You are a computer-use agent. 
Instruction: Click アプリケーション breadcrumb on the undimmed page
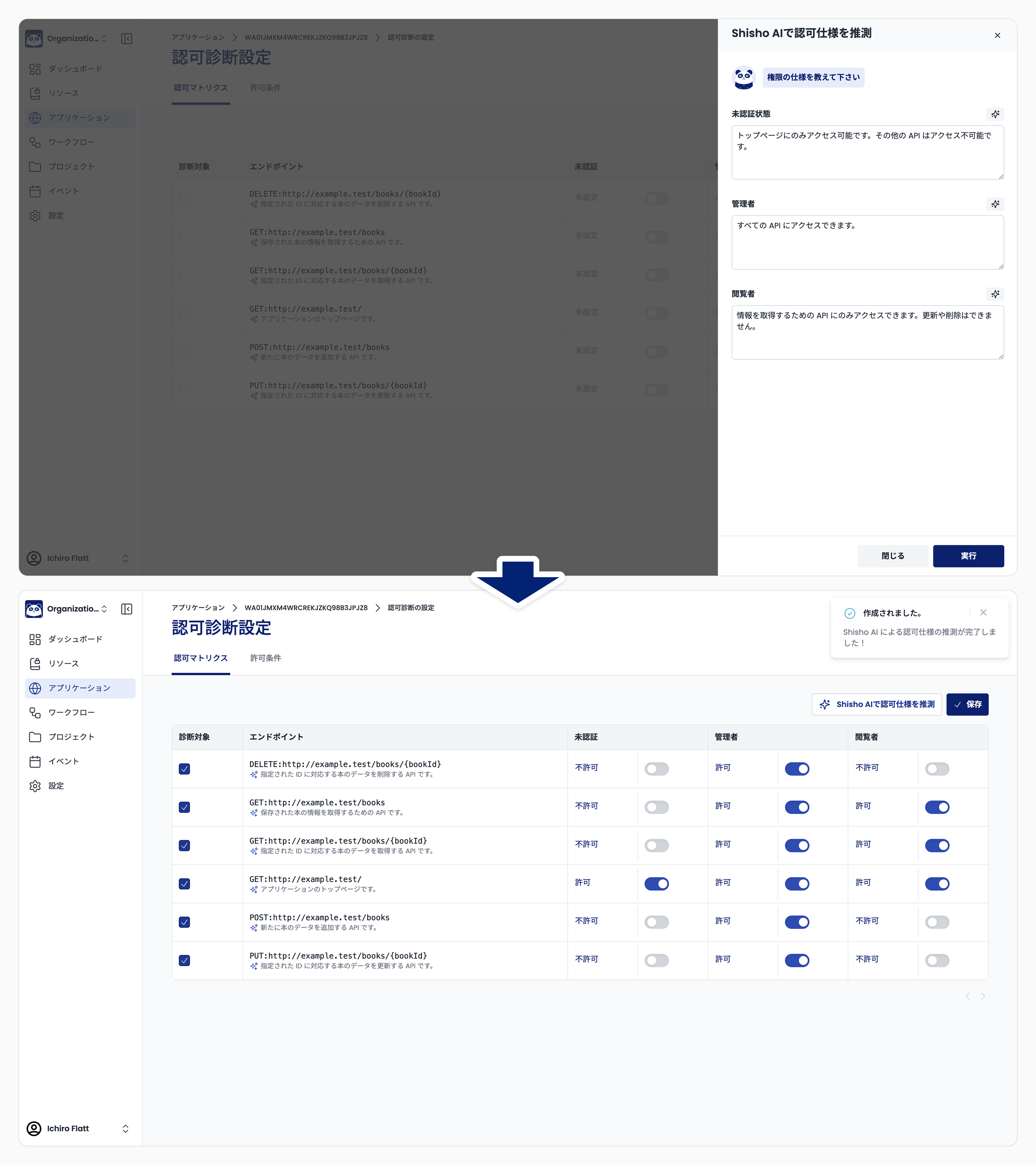(x=198, y=608)
